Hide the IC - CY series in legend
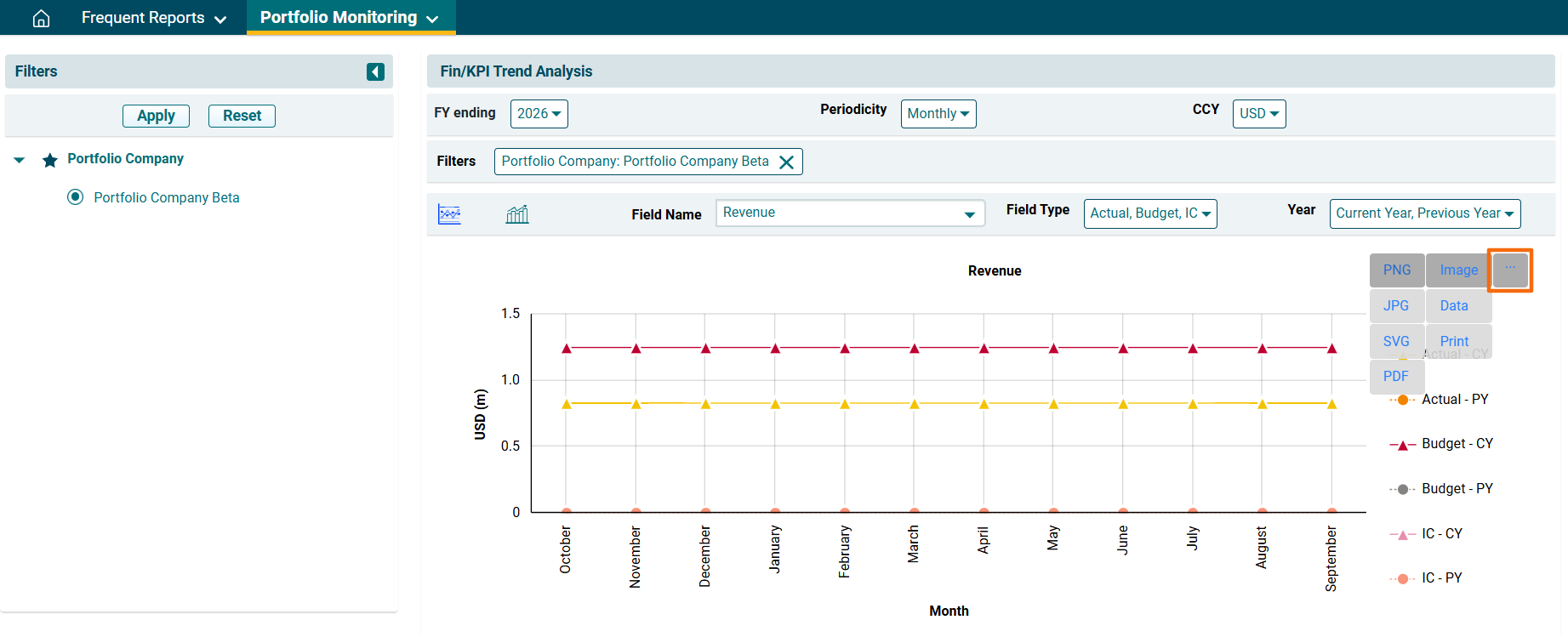 coord(1441,534)
